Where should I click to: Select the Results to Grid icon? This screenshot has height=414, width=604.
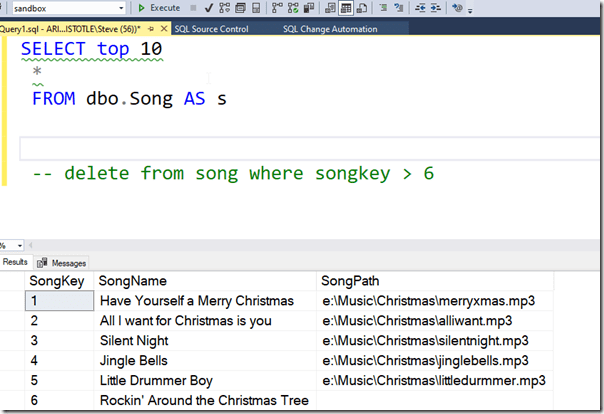[346, 8]
